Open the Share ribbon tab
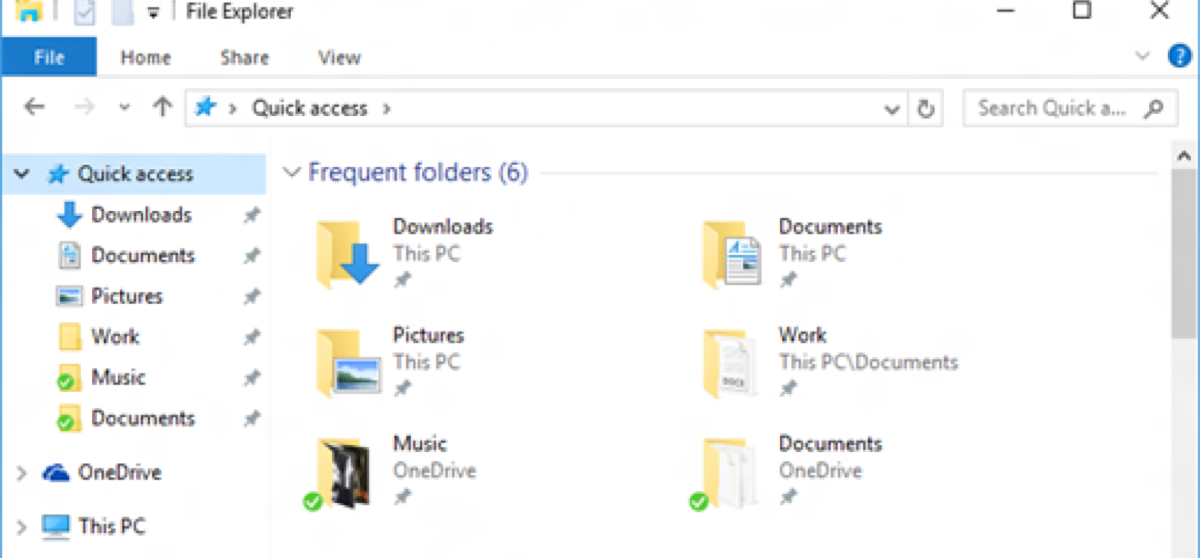 tap(244, 58)
